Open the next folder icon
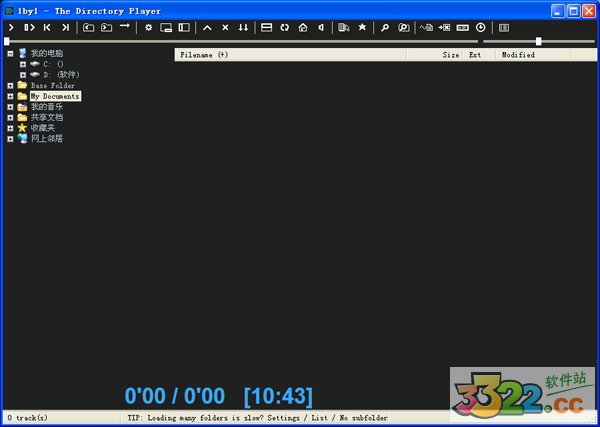 [106, 28]
